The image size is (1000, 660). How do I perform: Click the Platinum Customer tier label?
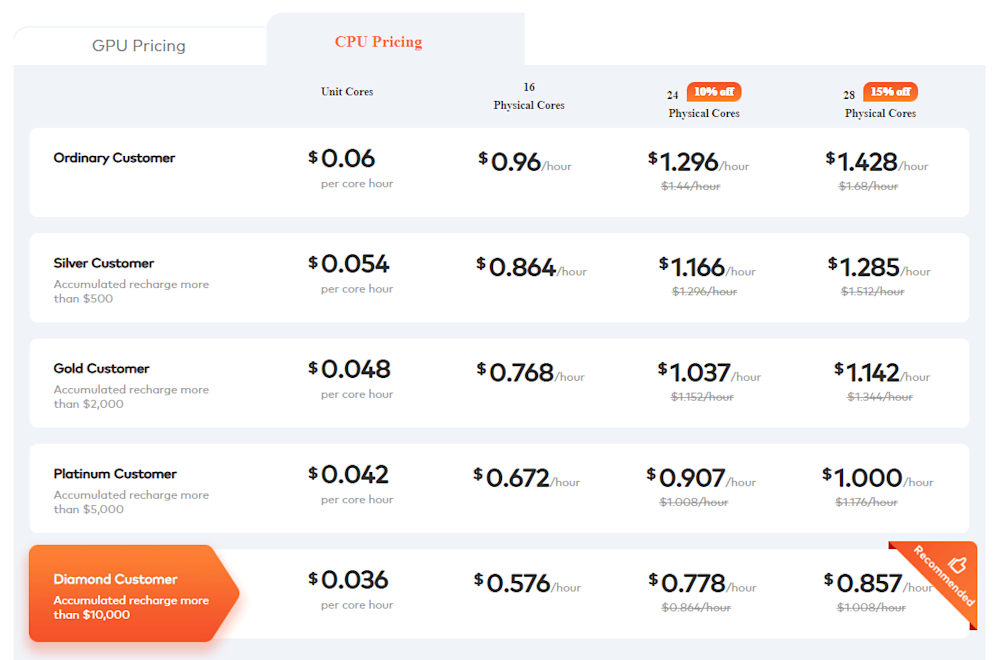pos(115,474)
